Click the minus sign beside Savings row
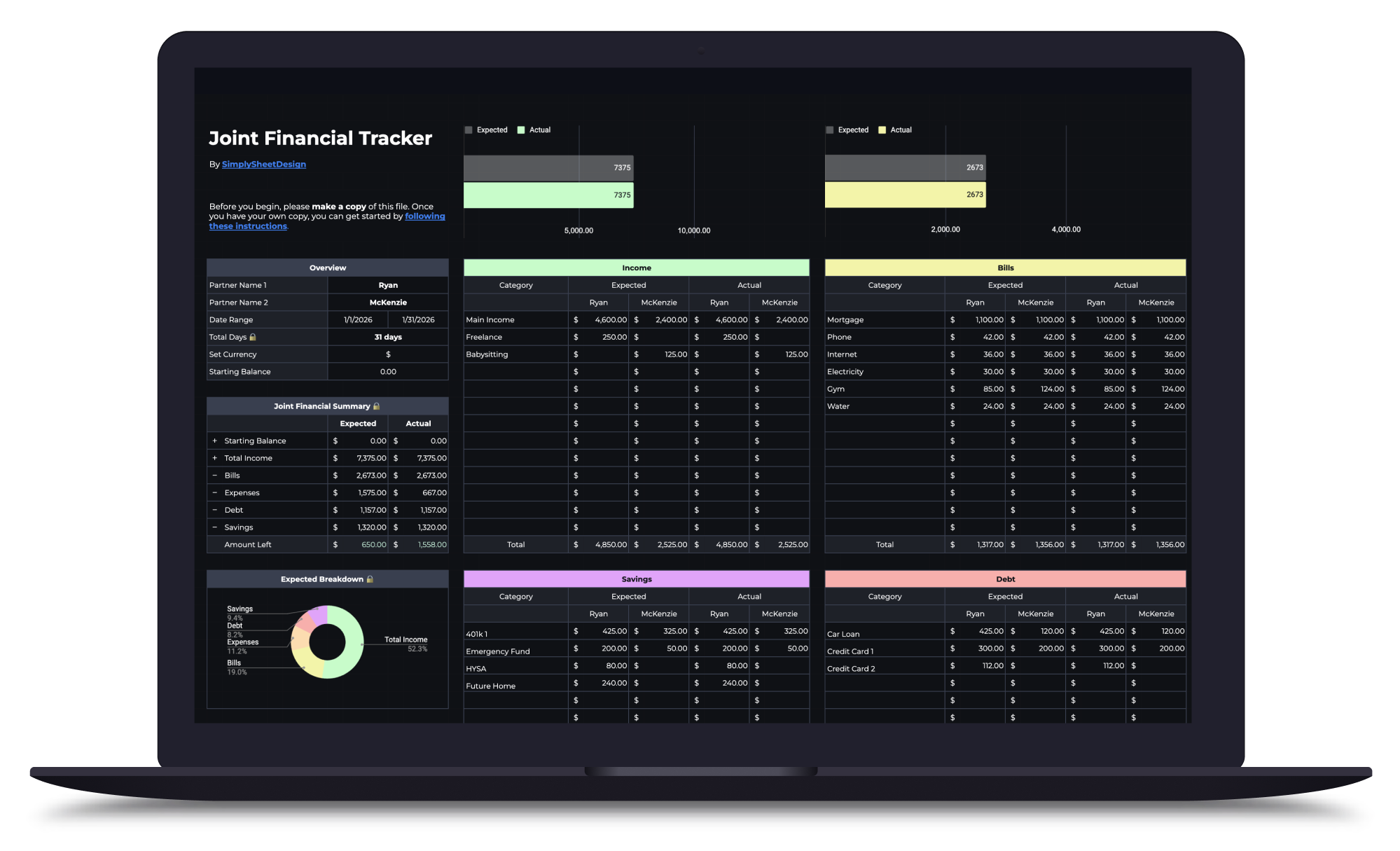 click(x=214, y=527)
